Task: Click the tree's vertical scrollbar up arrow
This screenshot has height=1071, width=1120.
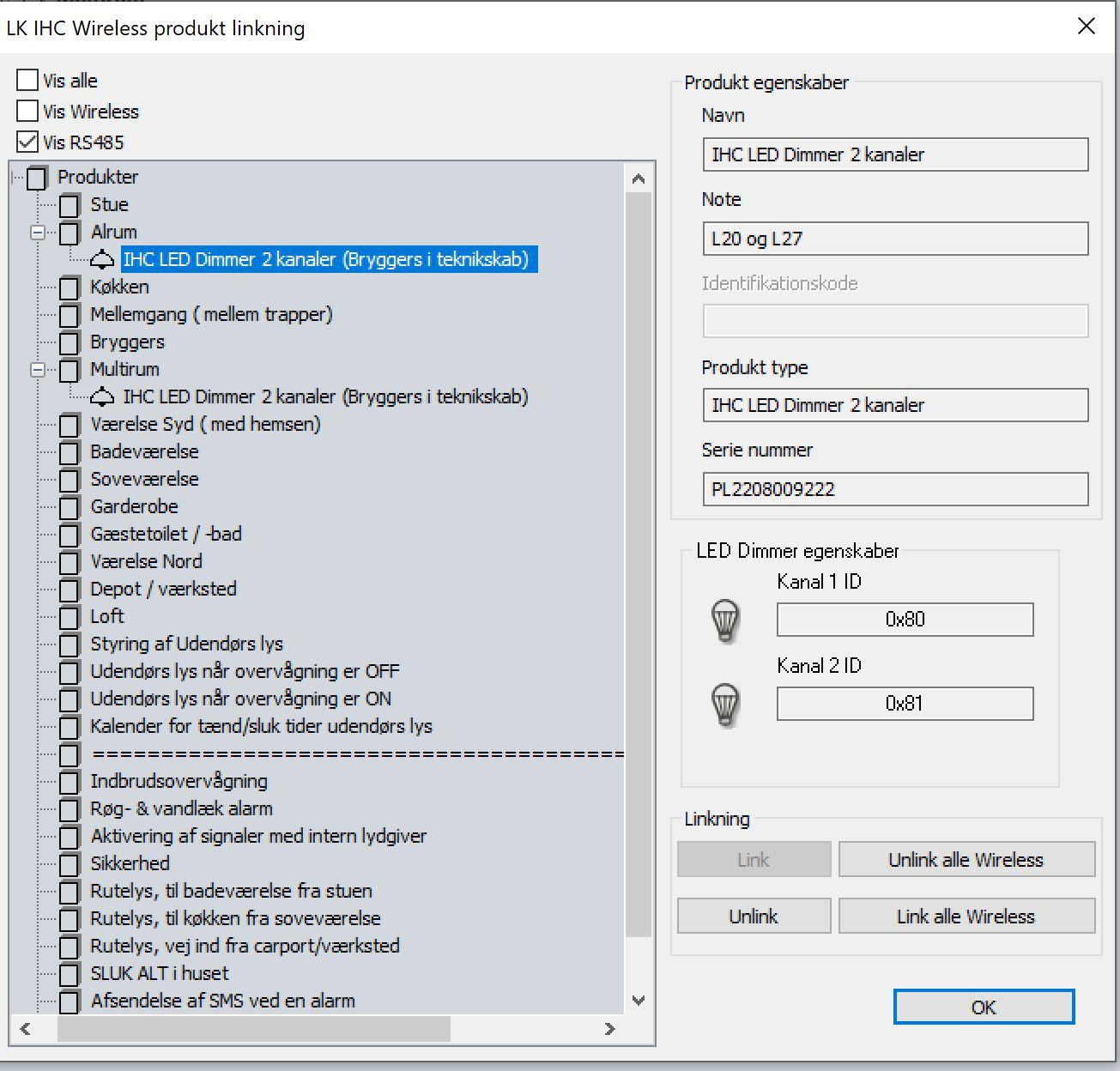Action: point(638,178)
